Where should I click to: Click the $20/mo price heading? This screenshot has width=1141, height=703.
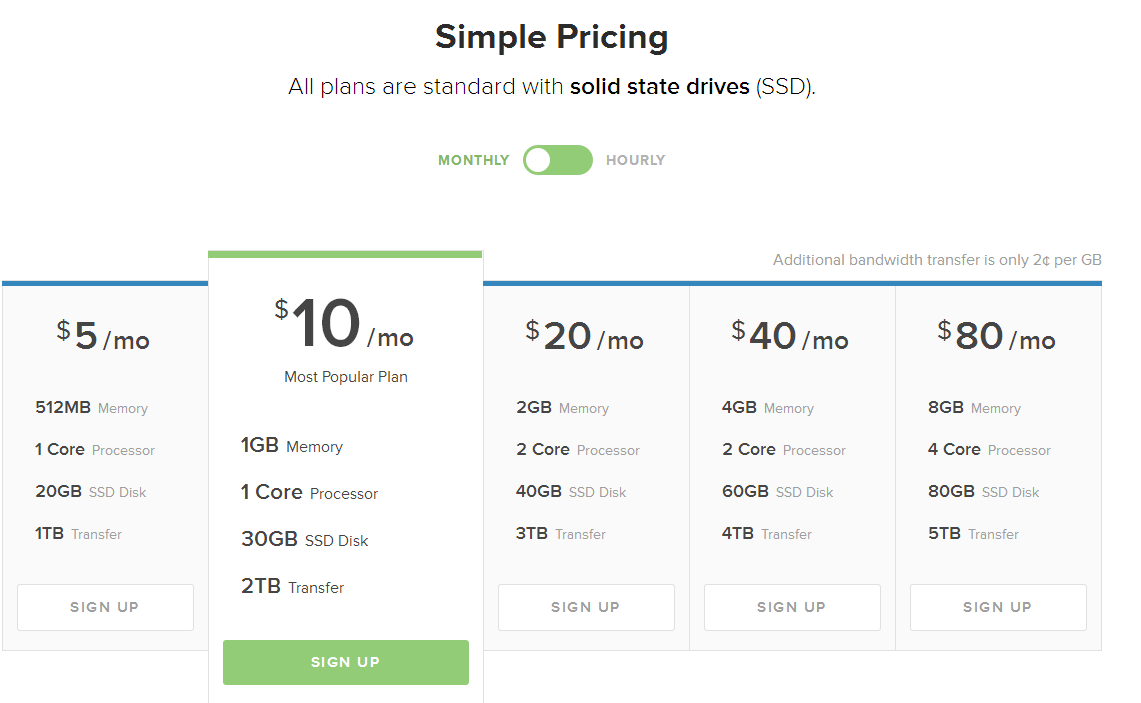pos(584,336)
